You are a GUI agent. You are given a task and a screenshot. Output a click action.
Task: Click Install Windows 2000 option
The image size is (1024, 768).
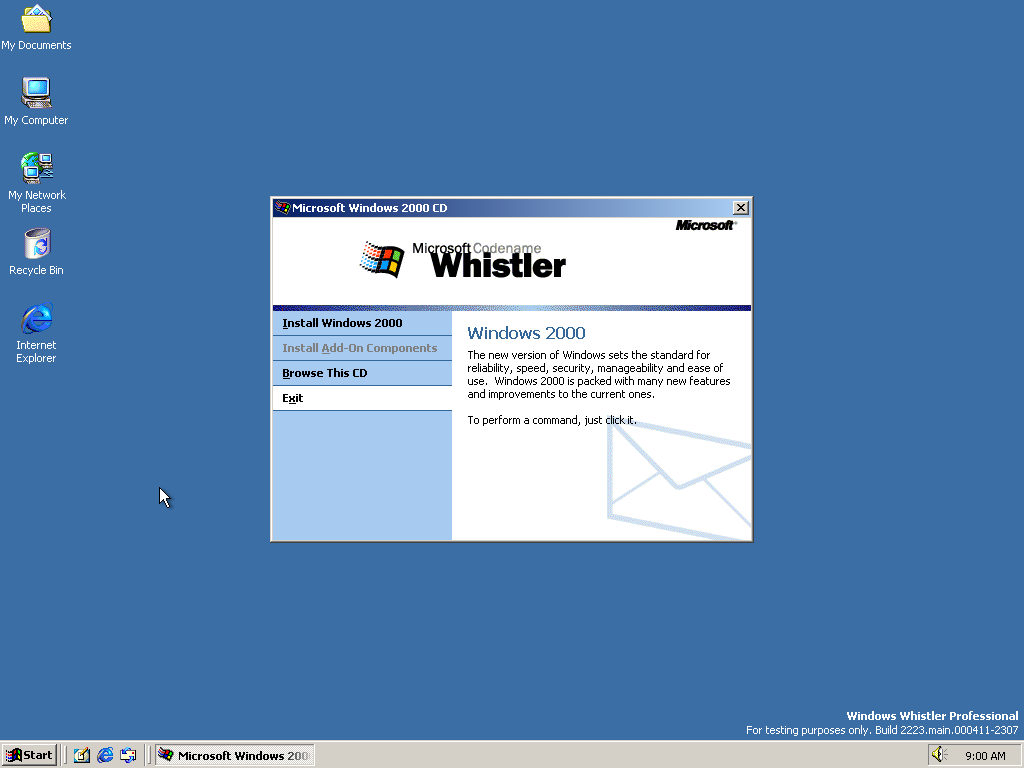coord(362,323)
